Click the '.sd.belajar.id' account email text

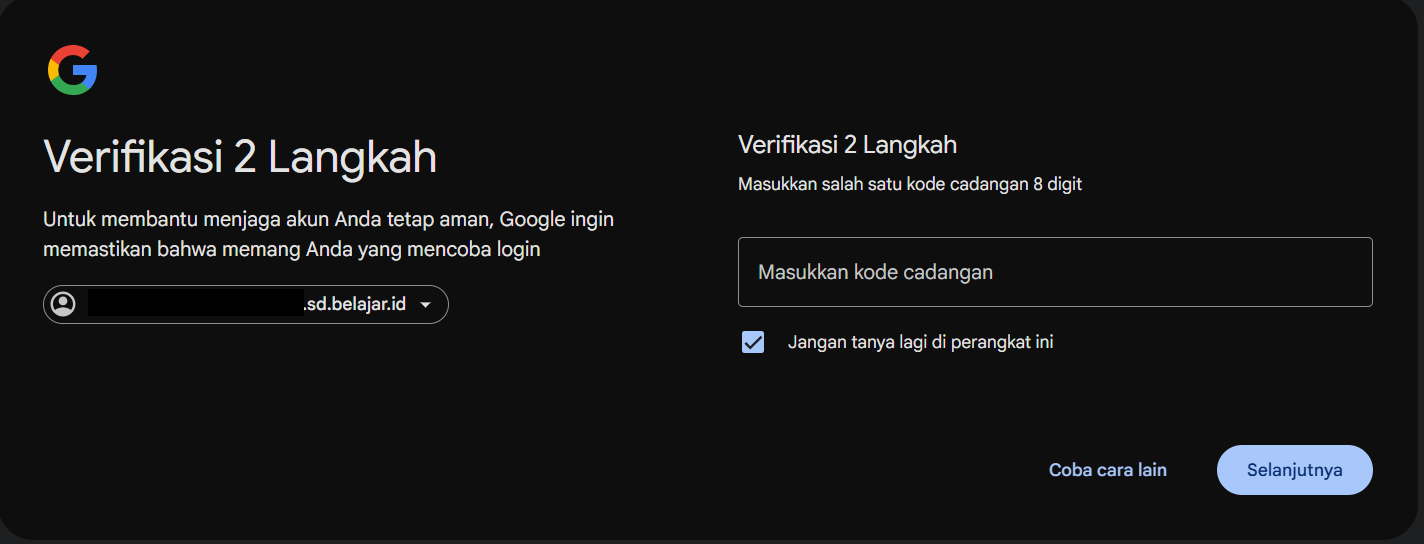click(354, 304)
